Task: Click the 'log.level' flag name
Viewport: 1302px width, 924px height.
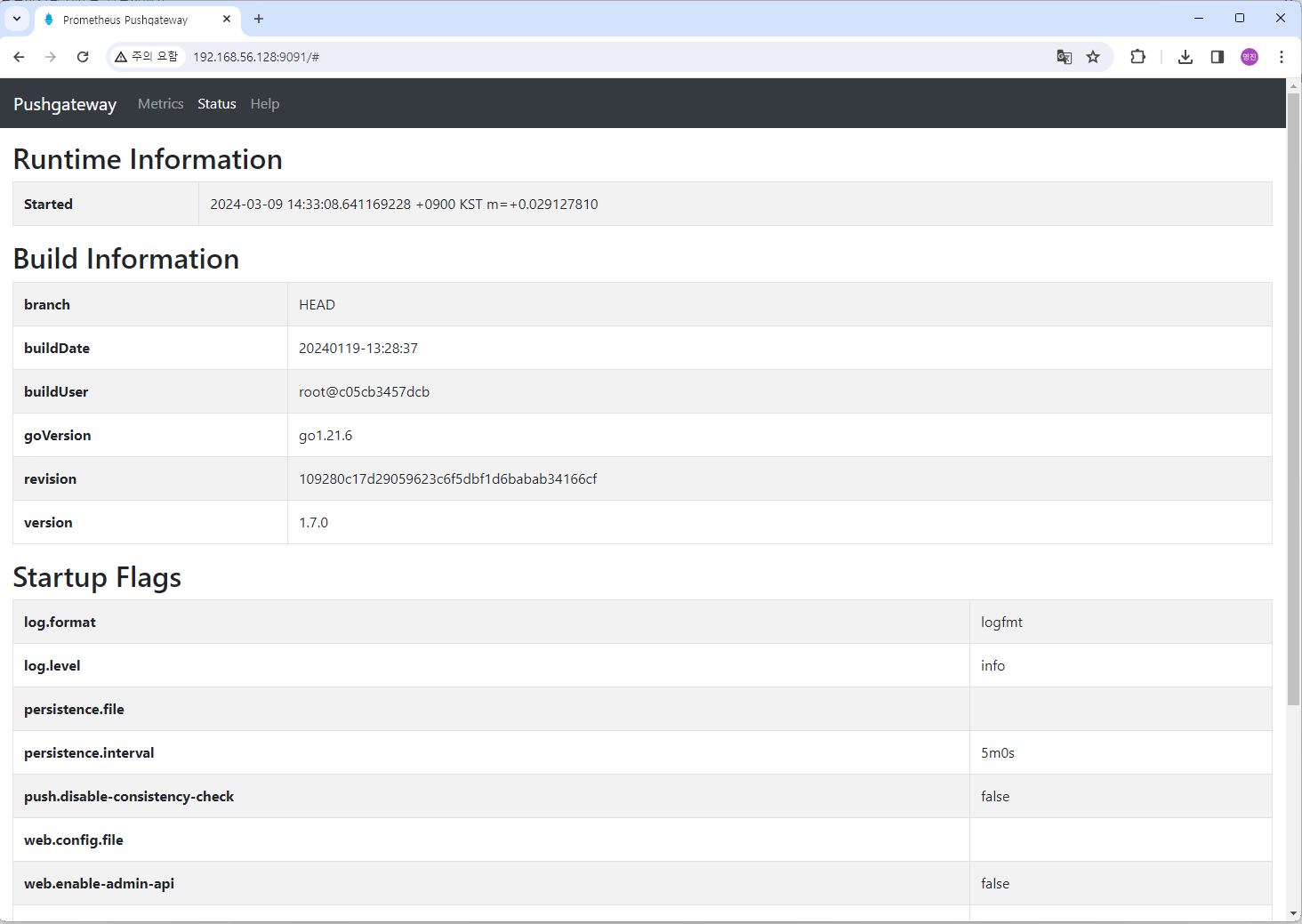Action: pyautogui.click(x=52, y=666)
